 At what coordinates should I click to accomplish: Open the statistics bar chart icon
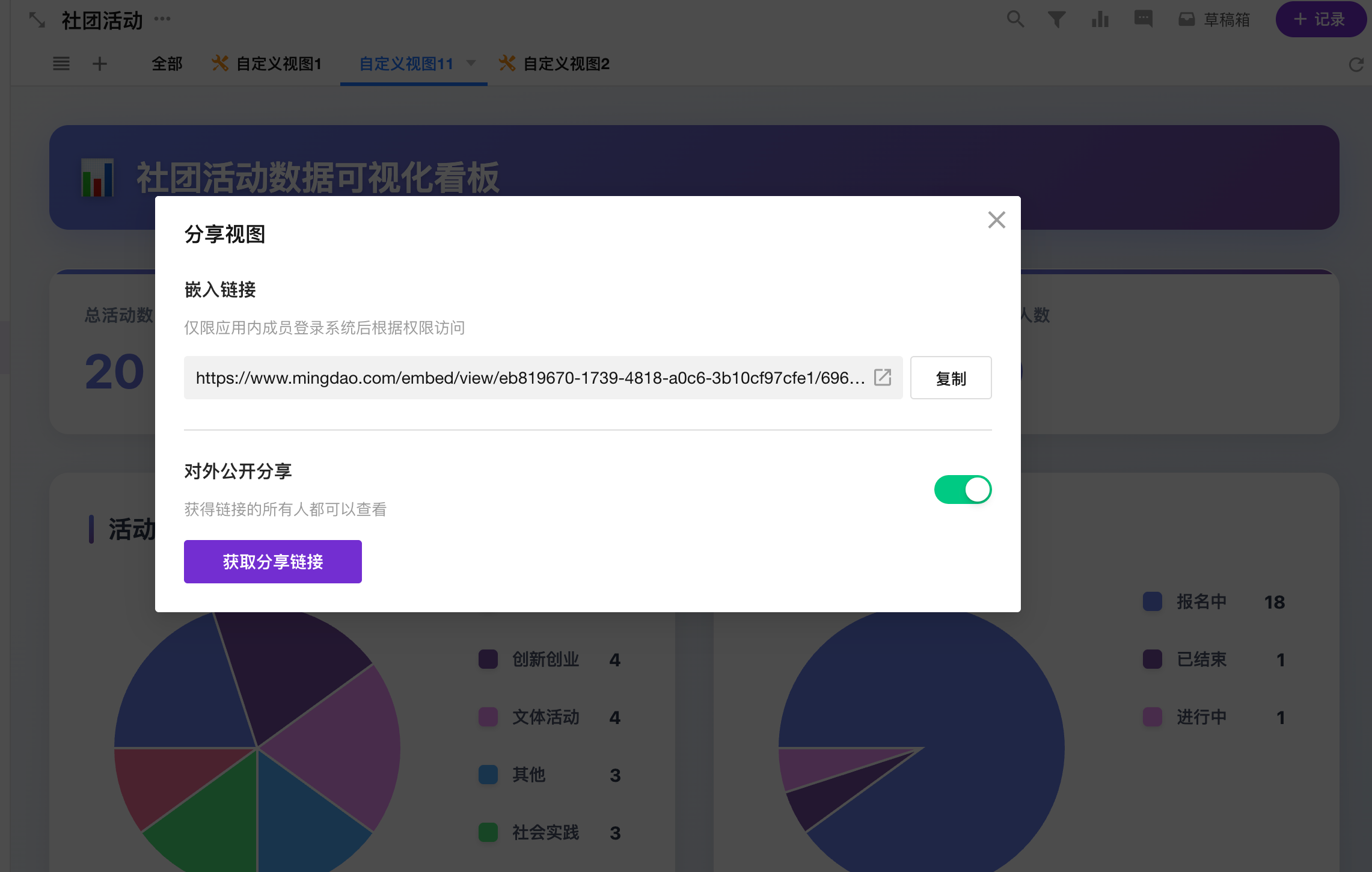(1100, 19)
